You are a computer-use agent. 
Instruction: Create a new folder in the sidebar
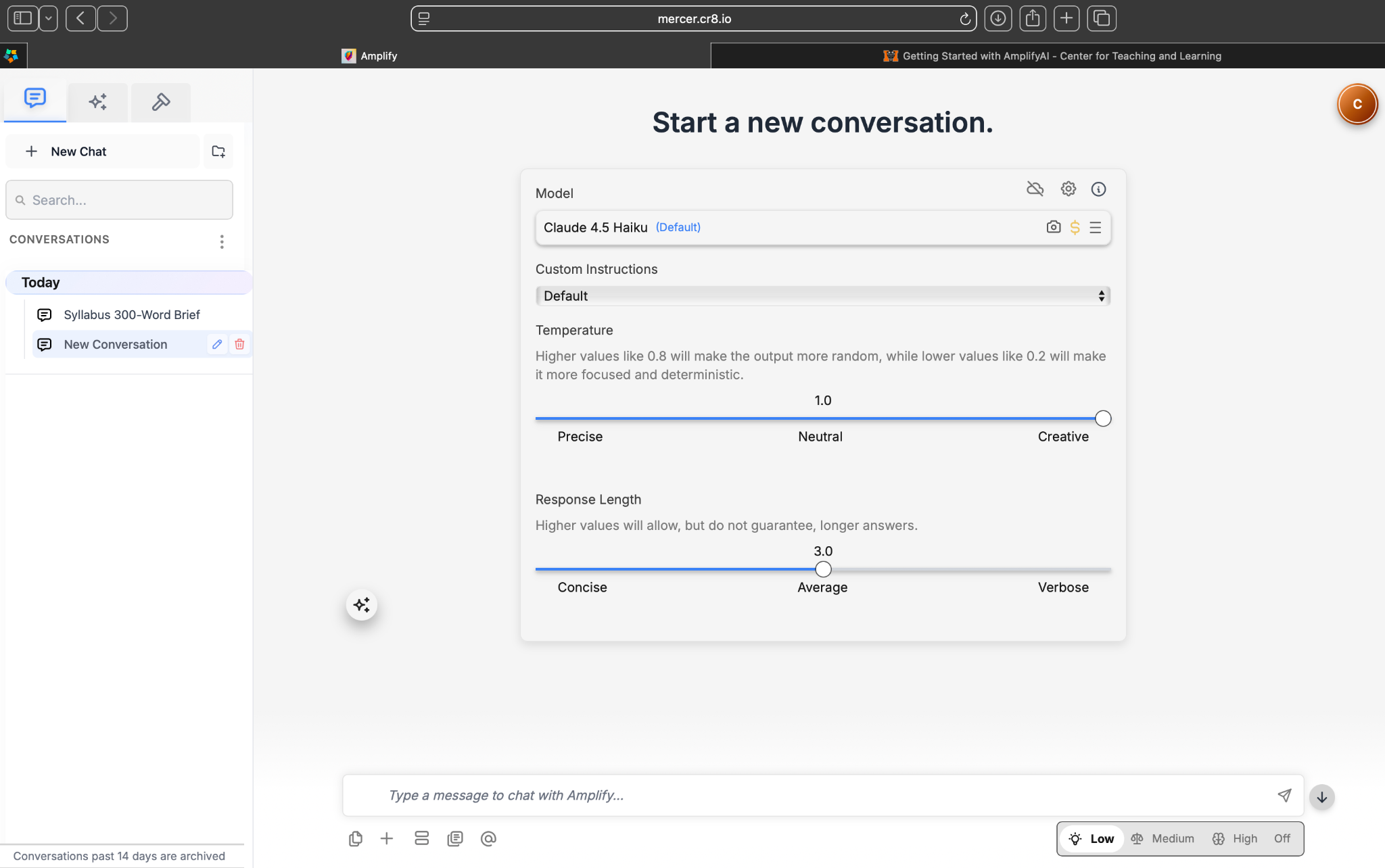(218, 151)
